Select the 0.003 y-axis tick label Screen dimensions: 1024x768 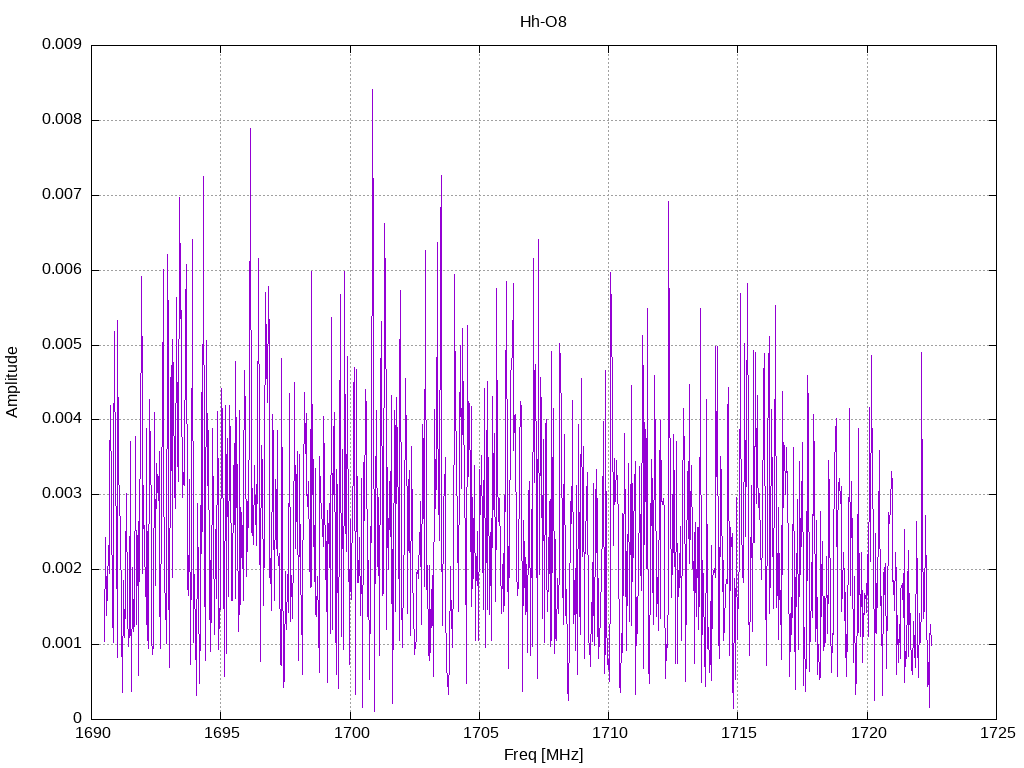[61, 494]
